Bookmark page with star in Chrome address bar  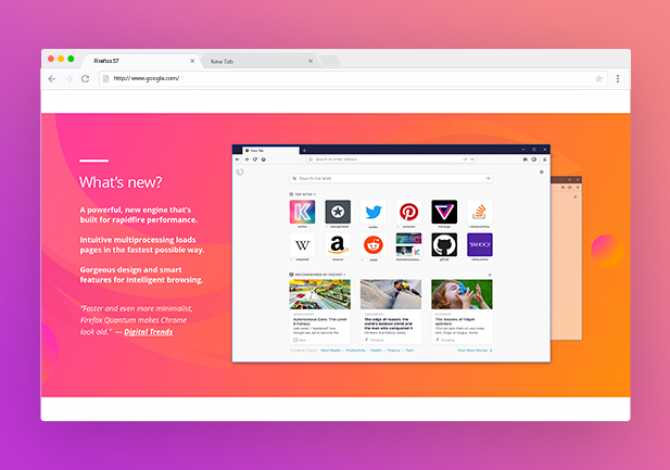(599, 79)
